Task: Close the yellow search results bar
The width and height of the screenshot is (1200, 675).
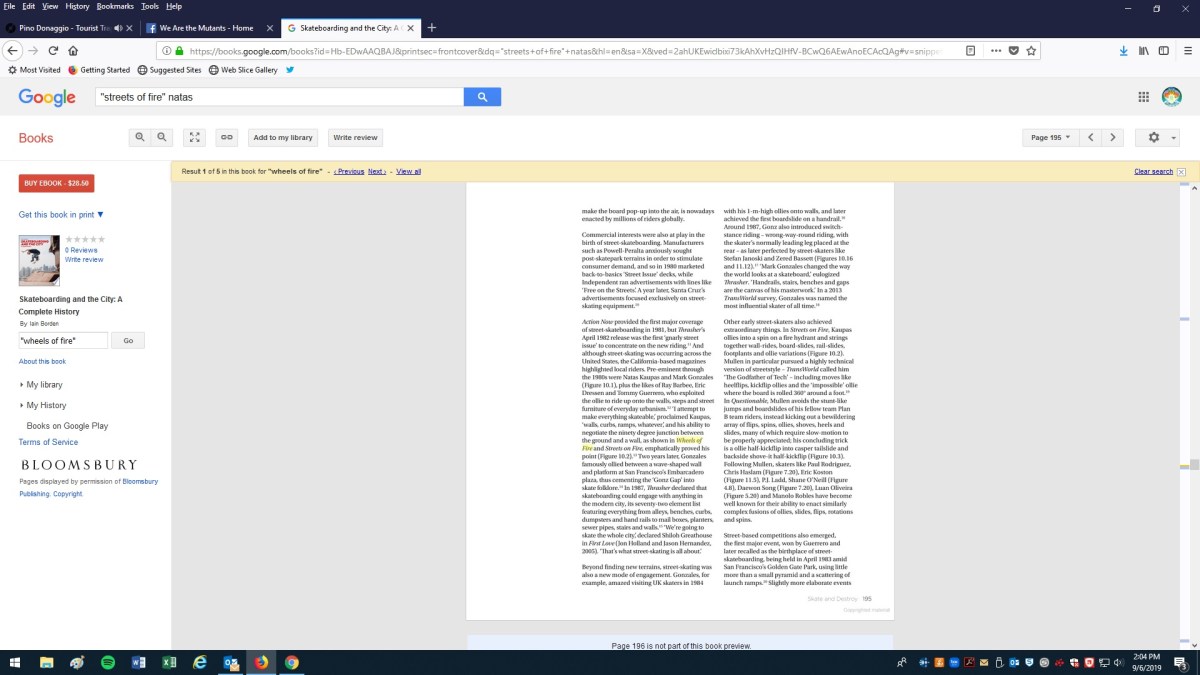Action: [1181, 172]
